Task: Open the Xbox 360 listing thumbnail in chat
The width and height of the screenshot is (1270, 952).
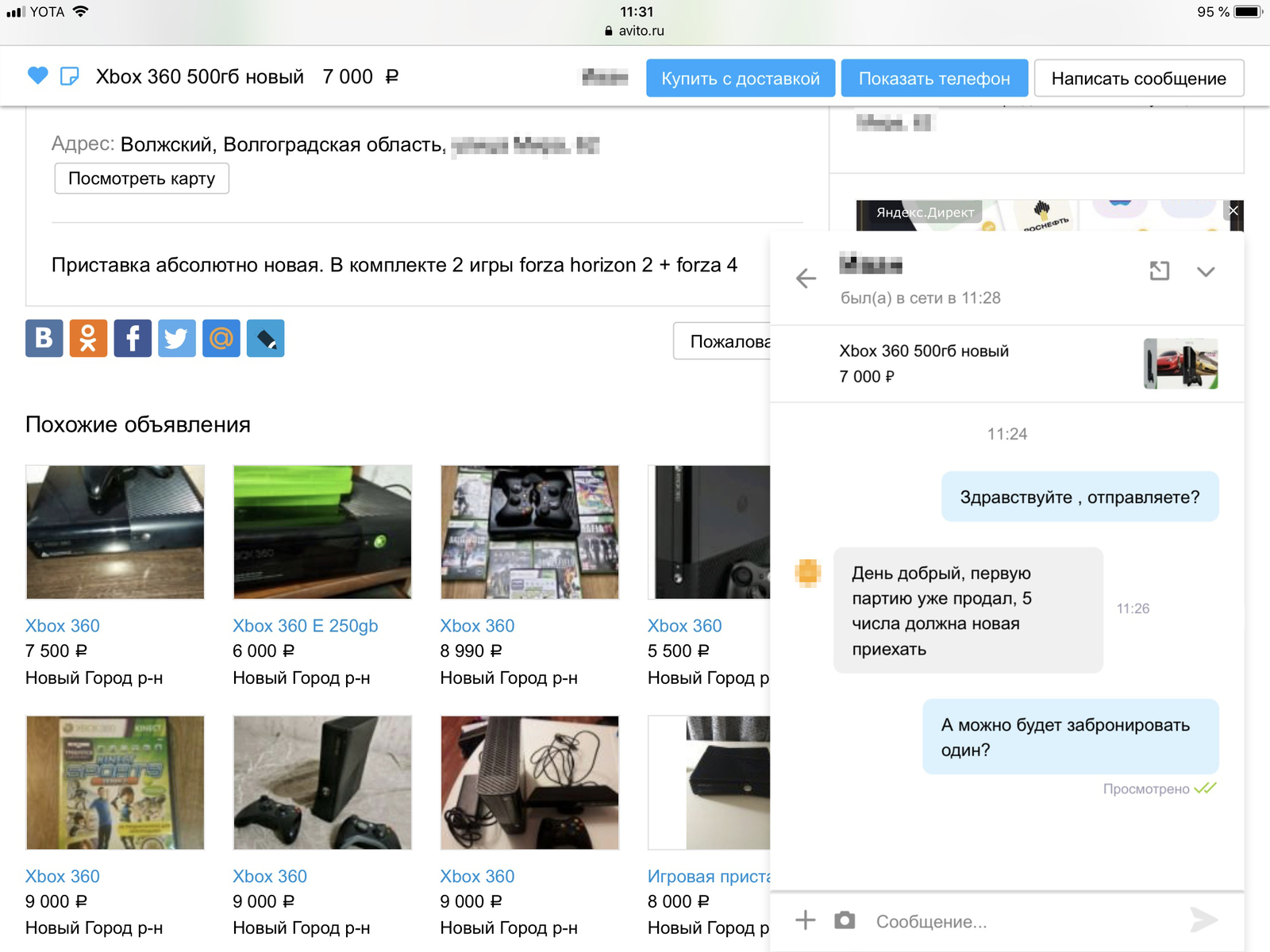Action: coord(1180,363)
